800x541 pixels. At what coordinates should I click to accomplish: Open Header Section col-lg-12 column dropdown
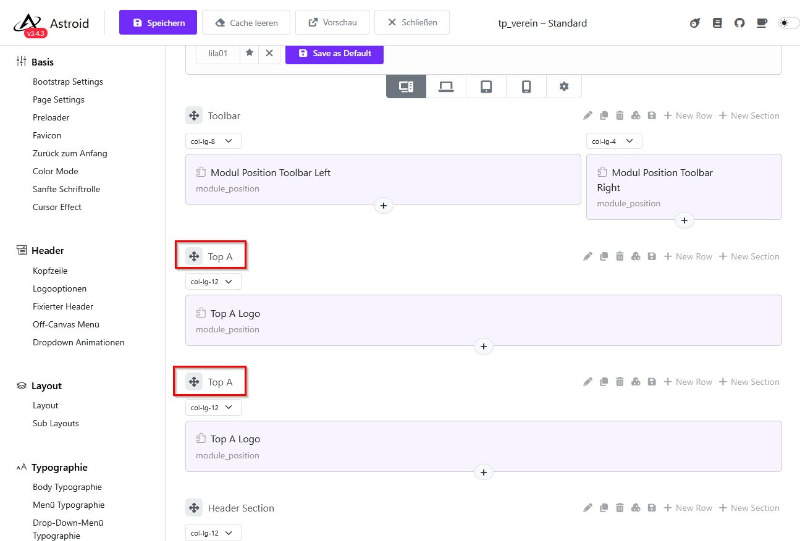[x=213, y=533]
